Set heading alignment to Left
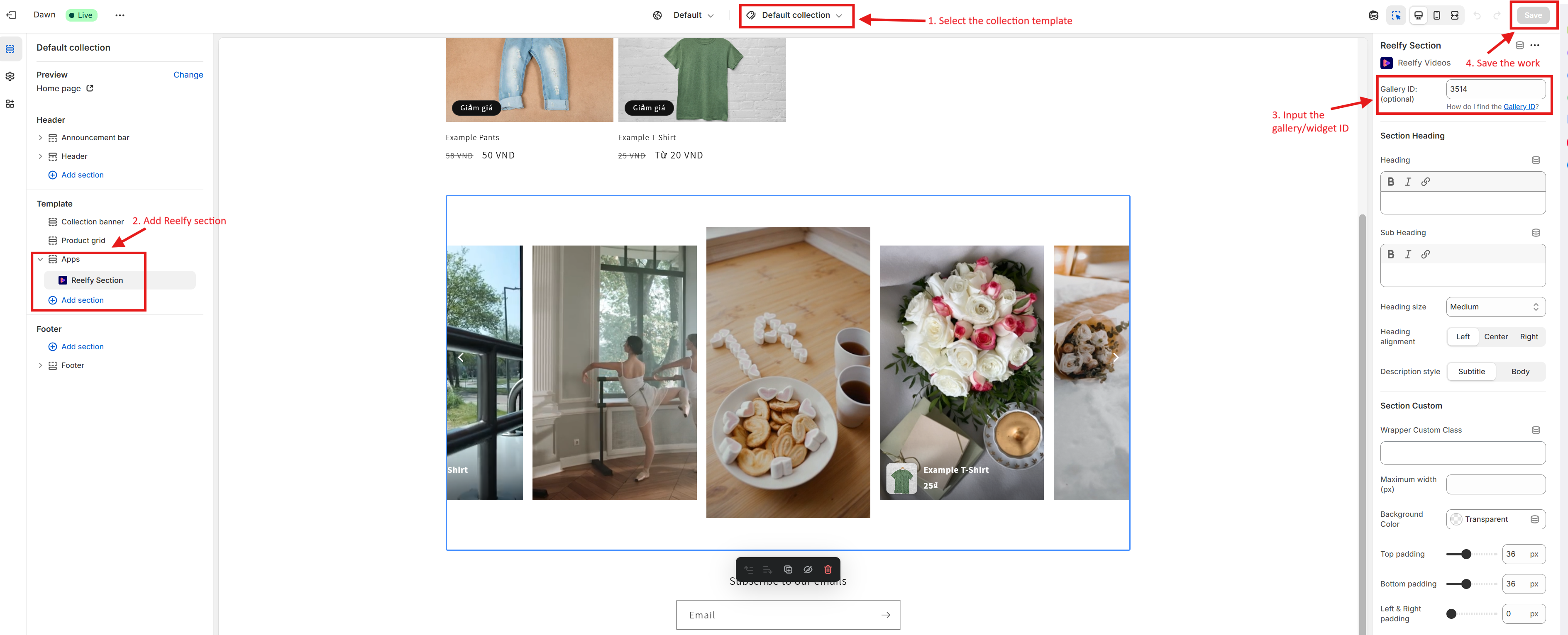Screen dimensions: 1568x635 1462,337
